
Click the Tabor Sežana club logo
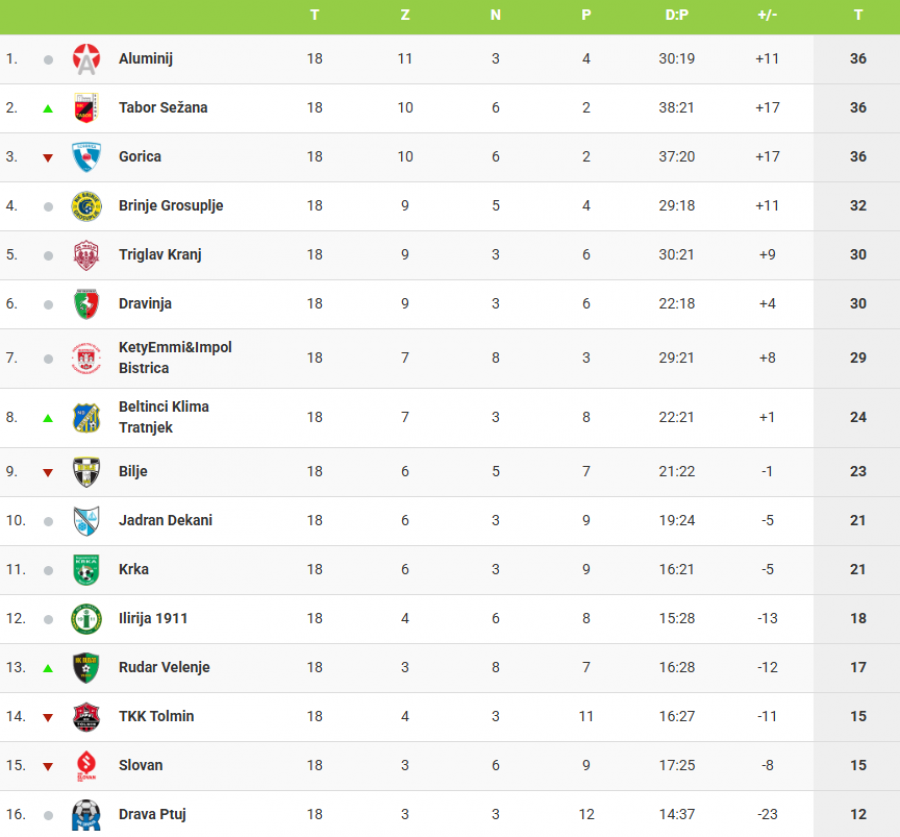tap(87, 108)
